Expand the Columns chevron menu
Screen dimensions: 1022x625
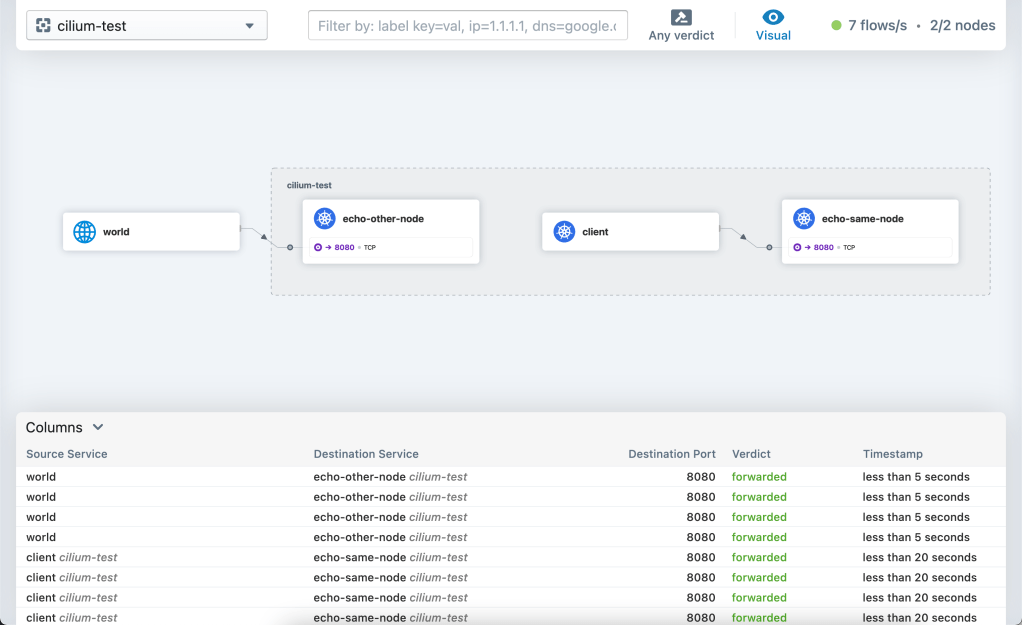(x=98, y=427)
